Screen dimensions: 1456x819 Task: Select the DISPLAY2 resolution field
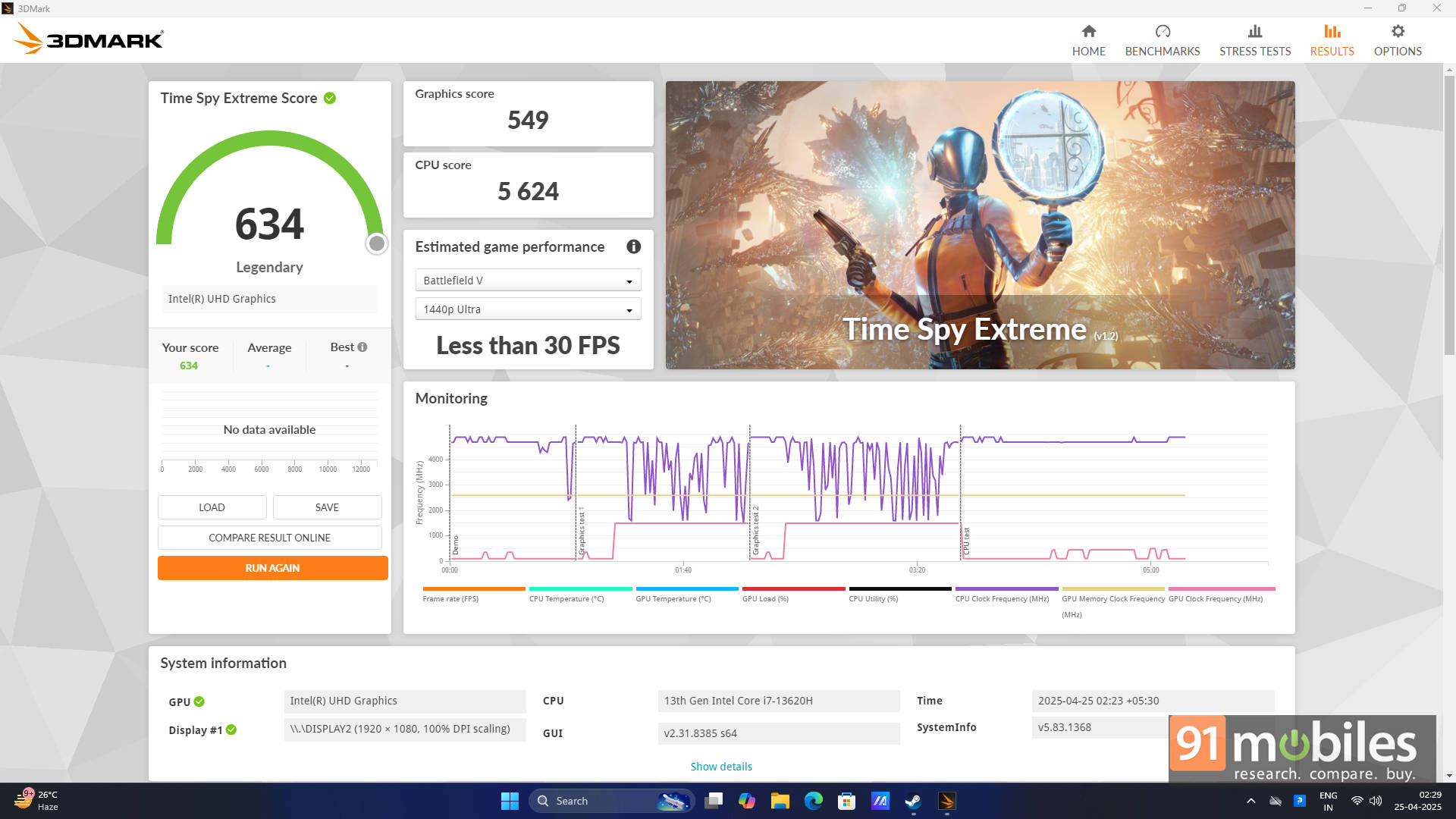[x=404, y=729]
